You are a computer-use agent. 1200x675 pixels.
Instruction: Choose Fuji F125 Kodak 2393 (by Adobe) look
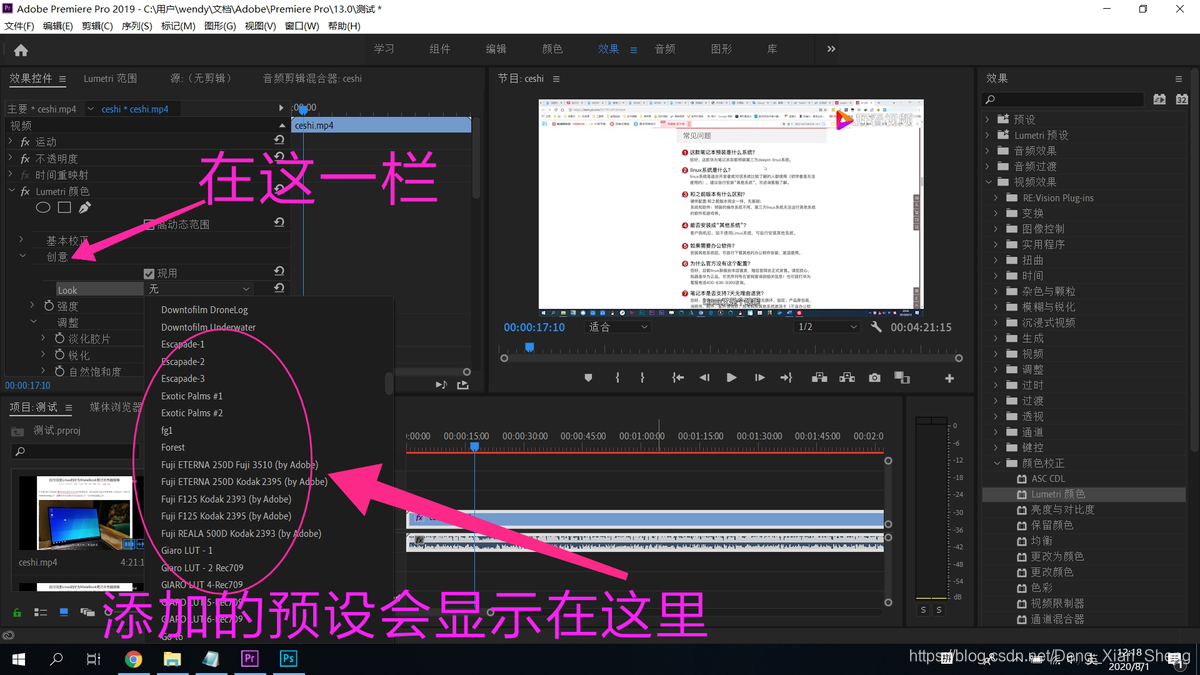(x=226, y=499)
